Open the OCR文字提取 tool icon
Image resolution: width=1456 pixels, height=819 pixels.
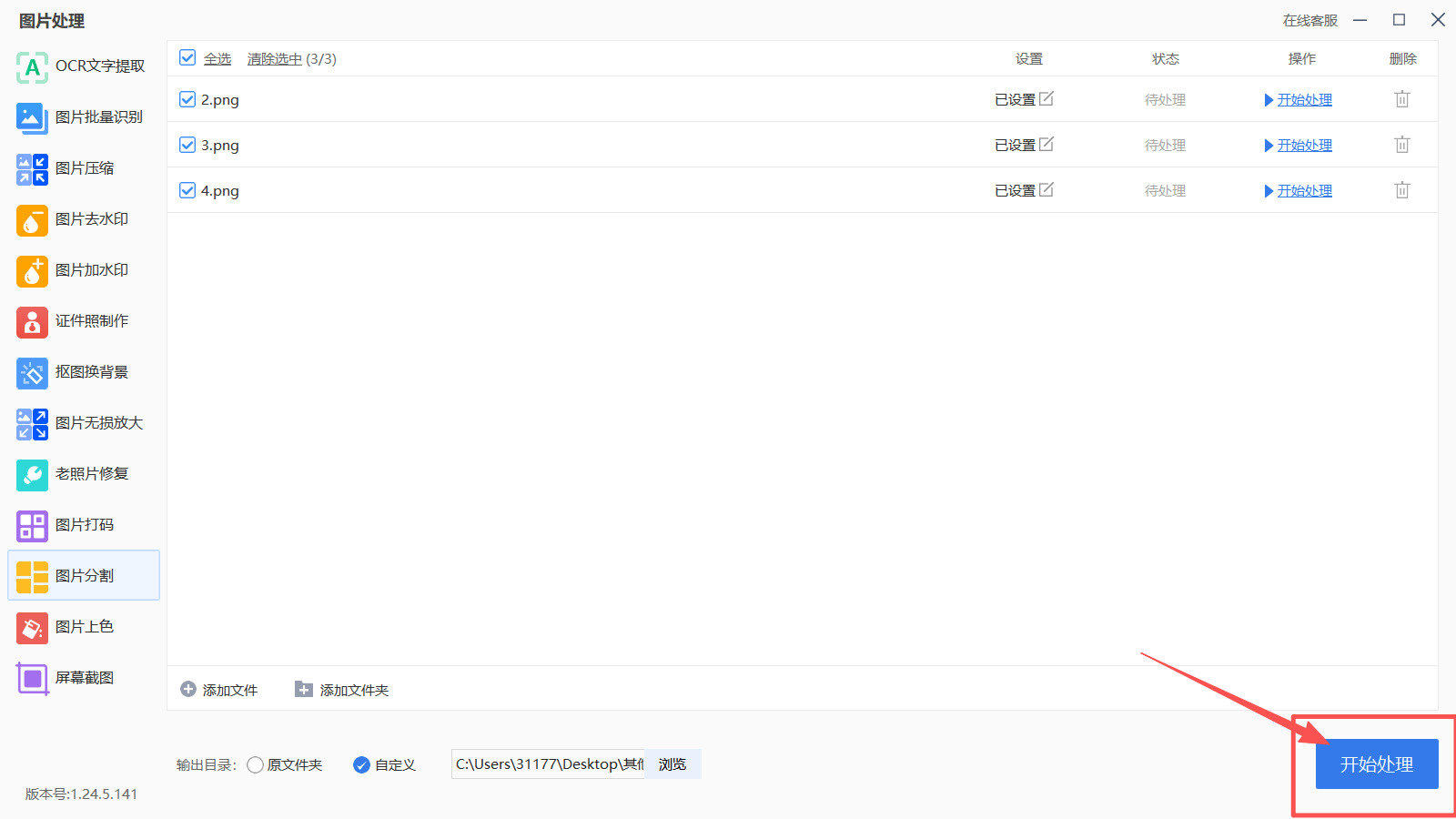coord(32,66)
